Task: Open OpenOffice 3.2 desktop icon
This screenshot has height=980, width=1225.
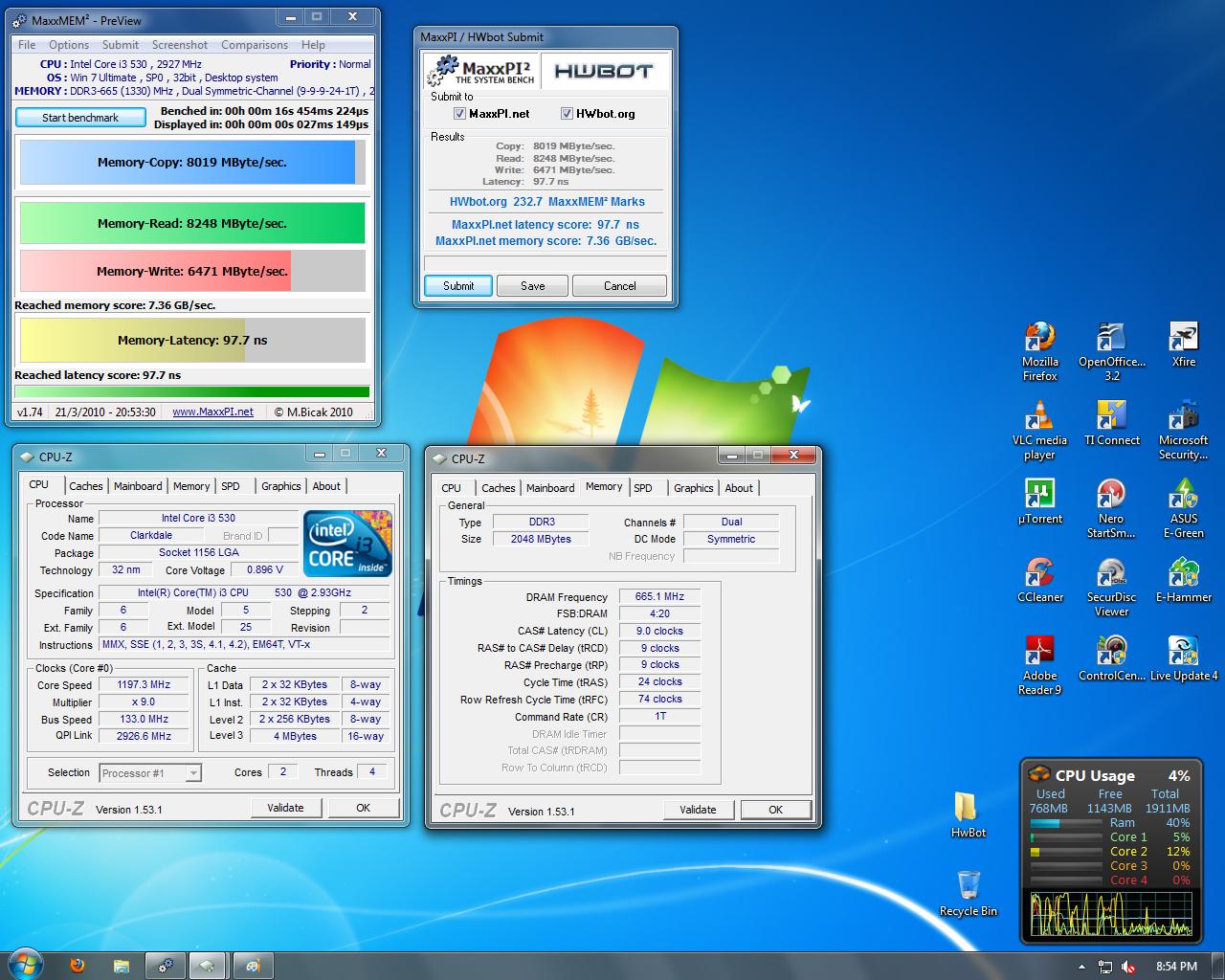Action: pos(1111,350)
